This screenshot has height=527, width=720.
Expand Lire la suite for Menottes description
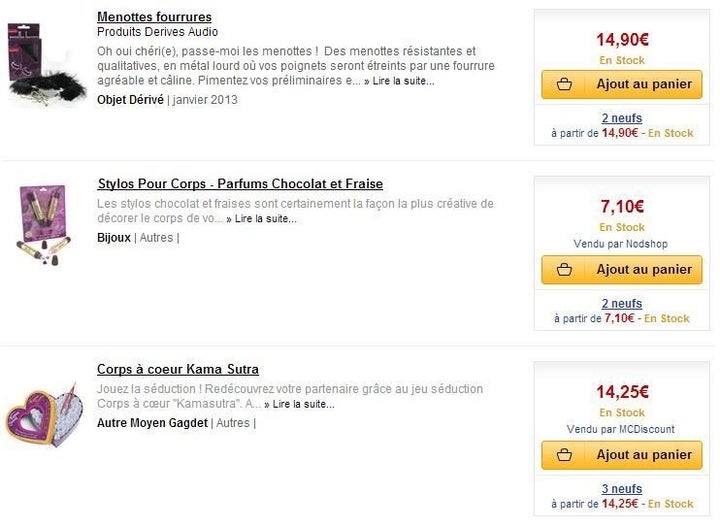point(399,81)
